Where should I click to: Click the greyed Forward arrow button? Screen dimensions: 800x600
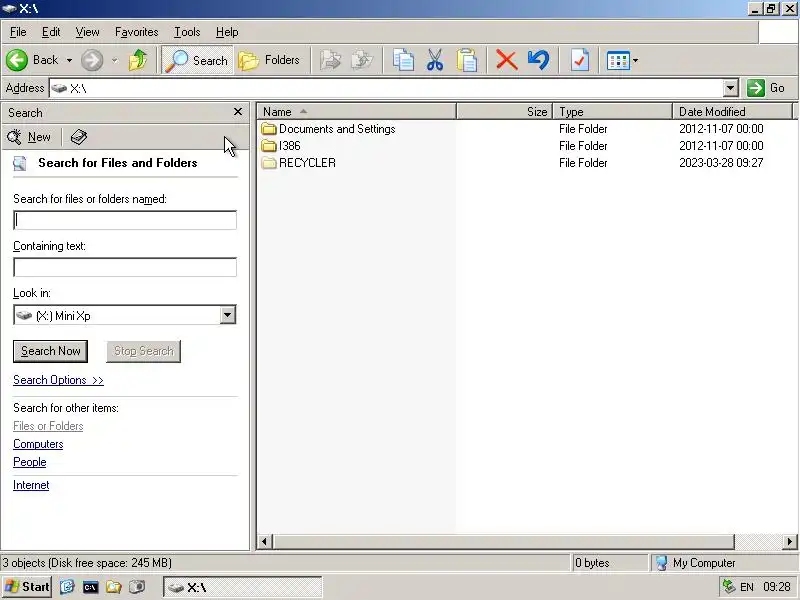point(92,60)
